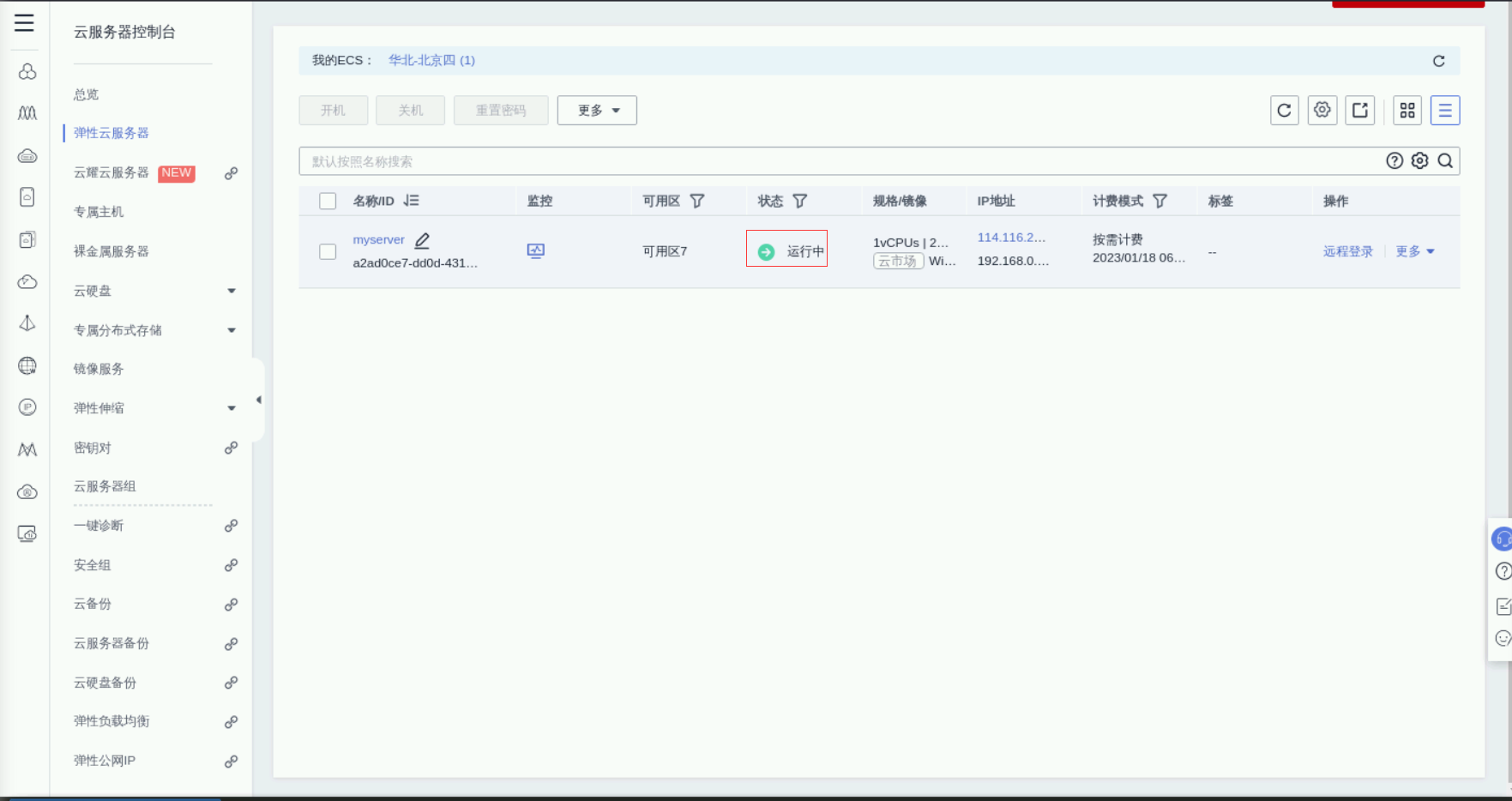This screenshot has height=801, width=1512.
Task: Click the link icon beside 云备份
Action: pyautogui.click(x=231, y=605)
